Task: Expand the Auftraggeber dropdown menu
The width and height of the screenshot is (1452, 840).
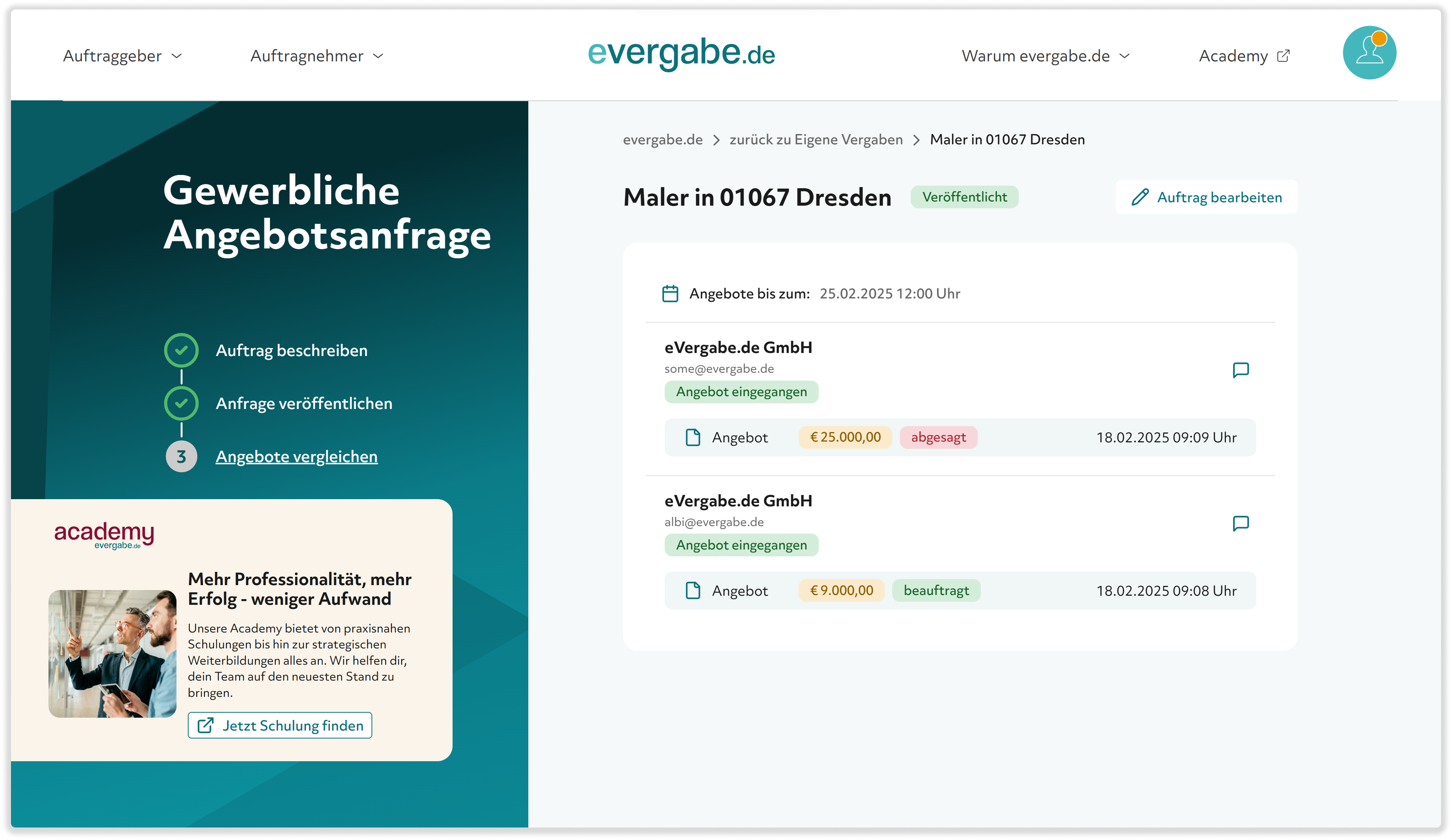Action: (122, 56)
